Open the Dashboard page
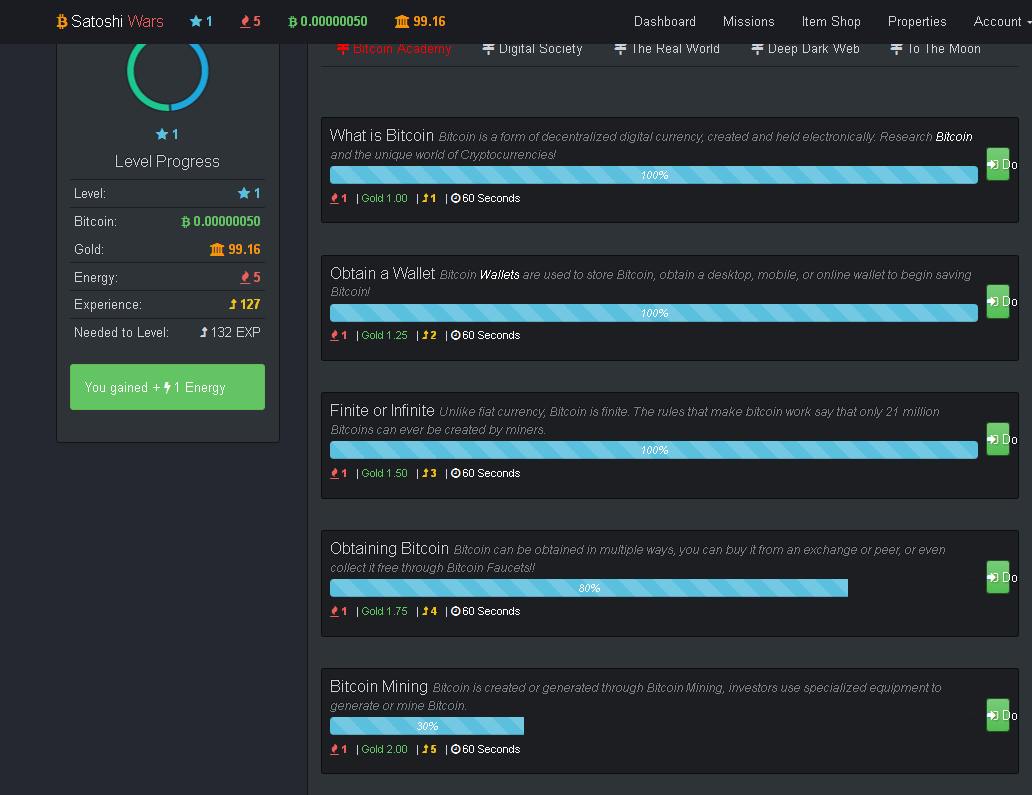This screenshot has height=795, width=1032. [664, 21]
